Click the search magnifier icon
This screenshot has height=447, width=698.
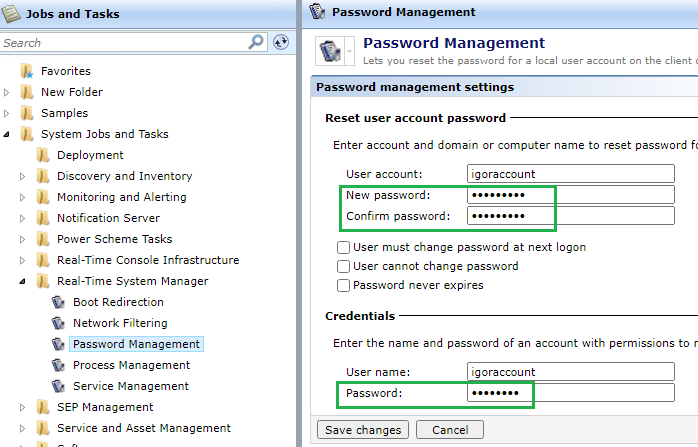tap(256, 42)
